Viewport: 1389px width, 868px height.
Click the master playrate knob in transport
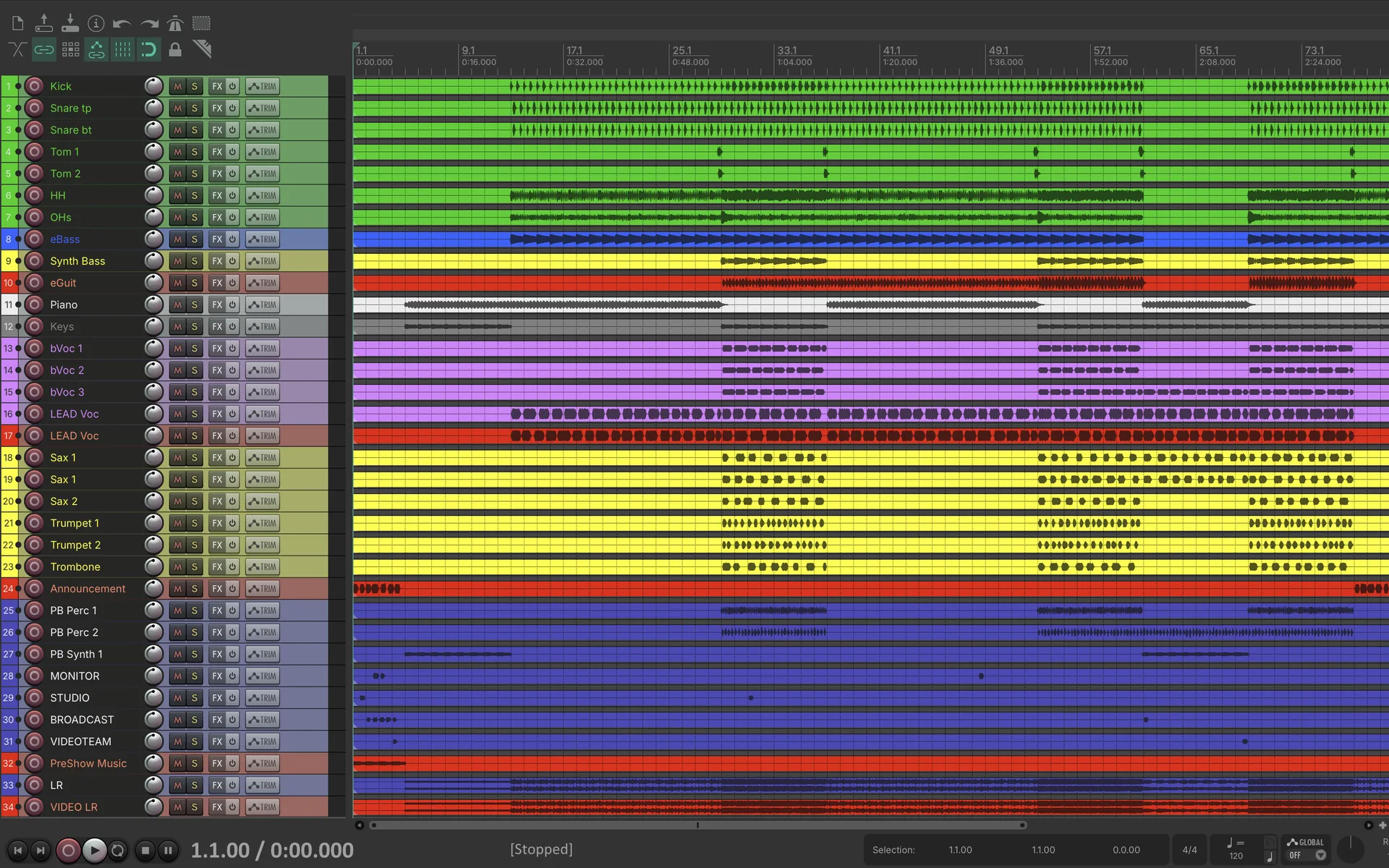pos(1350,849)
